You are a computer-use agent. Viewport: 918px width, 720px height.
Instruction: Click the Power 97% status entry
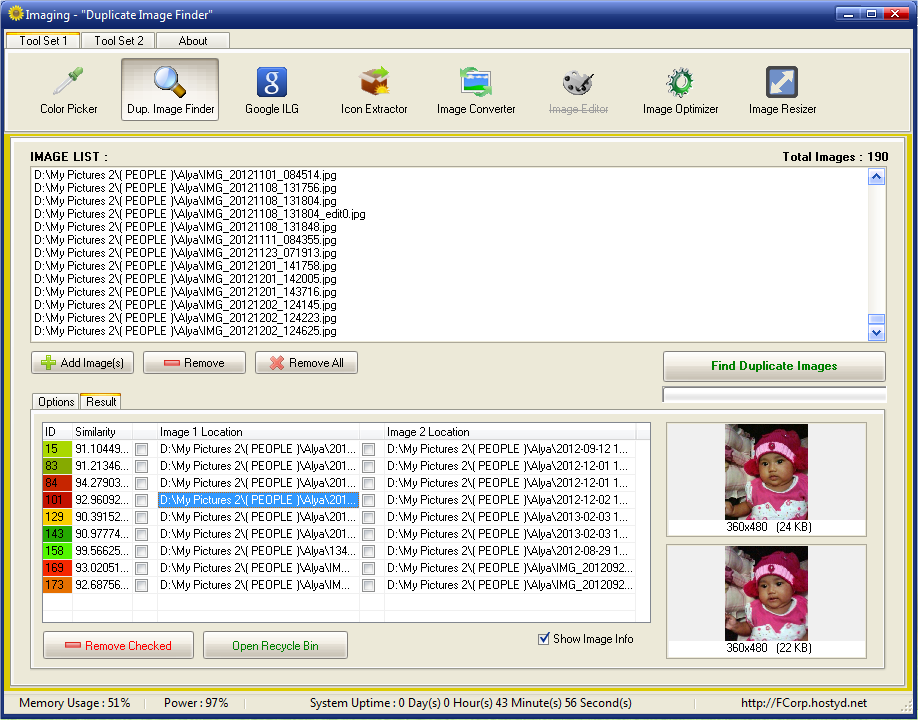point(196,703)
